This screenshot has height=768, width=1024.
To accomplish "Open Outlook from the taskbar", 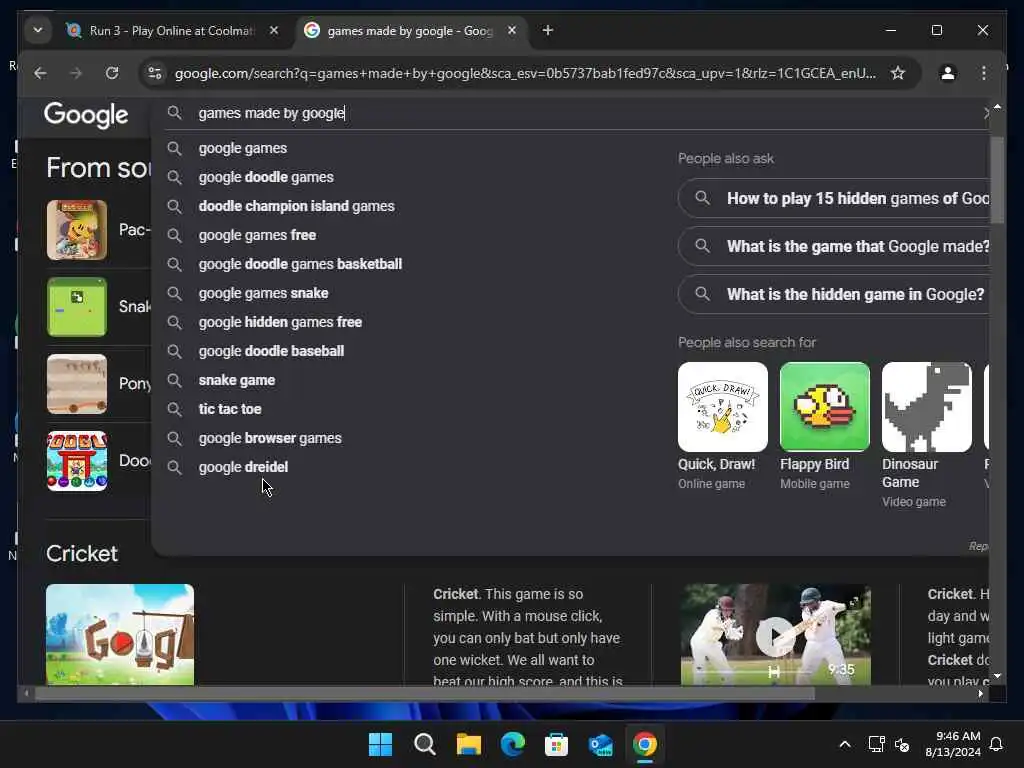I will [x=600, y=744].
